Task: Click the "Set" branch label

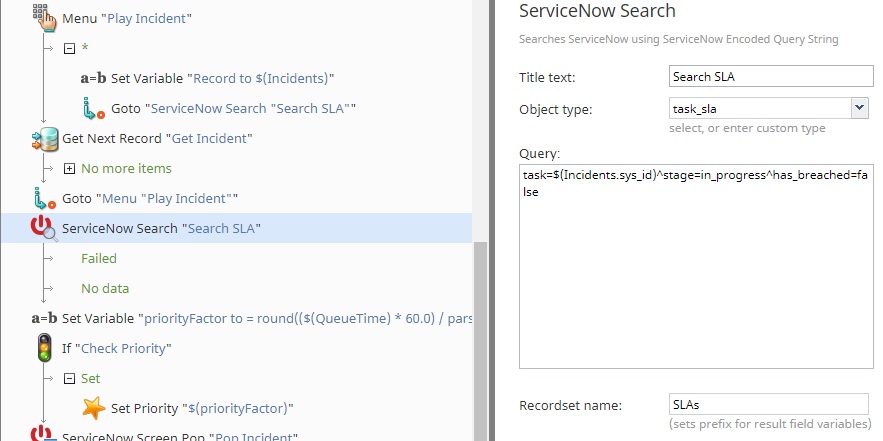Action: tap(90, 378)
